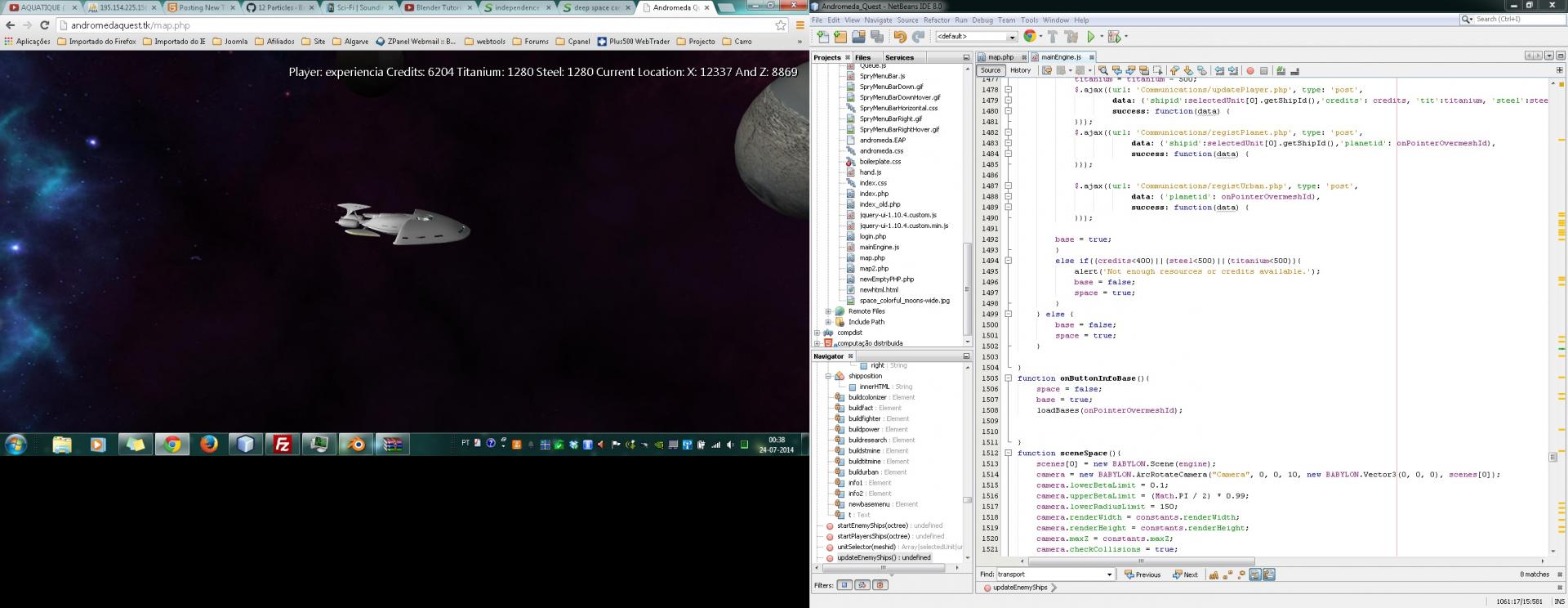Click Find Selection magnifier icon in editor toolbar
The height and width of the screenshot is (608, 1568).
pyautogui.click(x=1103, y=70)
